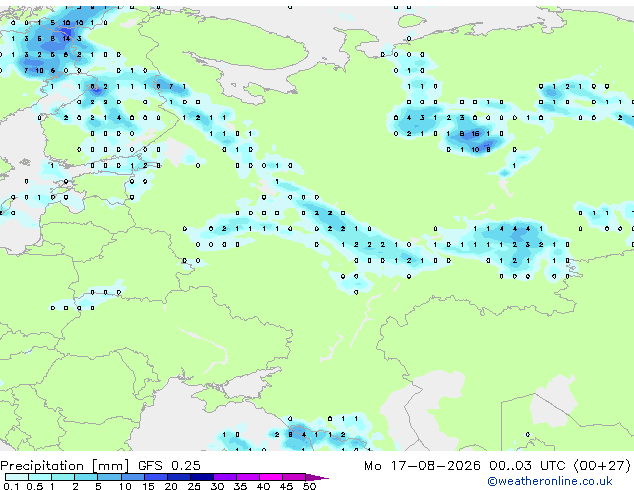This screenshot has width=634, height=490.
Task: Click the 'Precipitation [mm]' title text
Action: click(65, 466)
